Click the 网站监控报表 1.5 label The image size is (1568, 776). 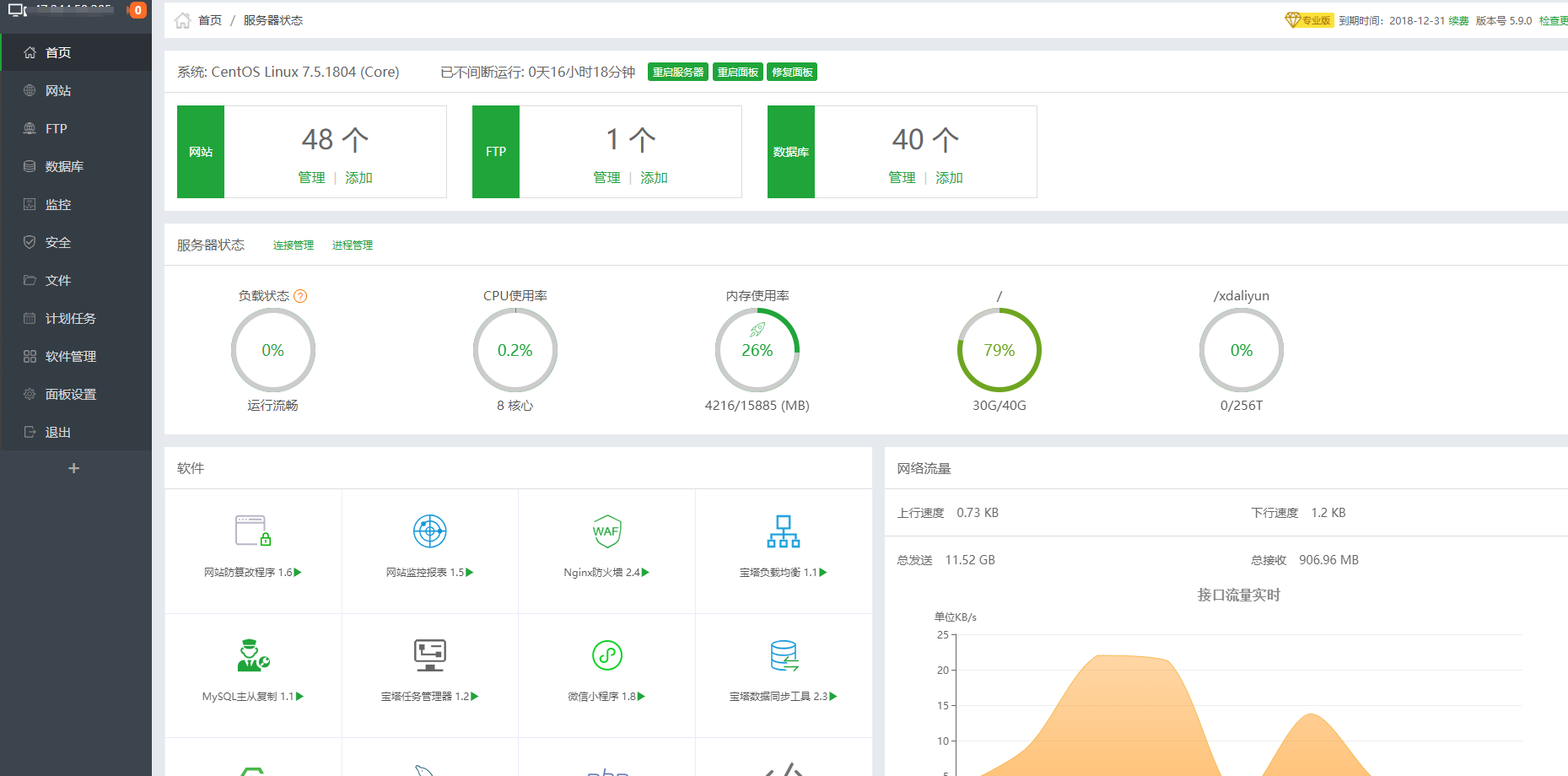429,573
